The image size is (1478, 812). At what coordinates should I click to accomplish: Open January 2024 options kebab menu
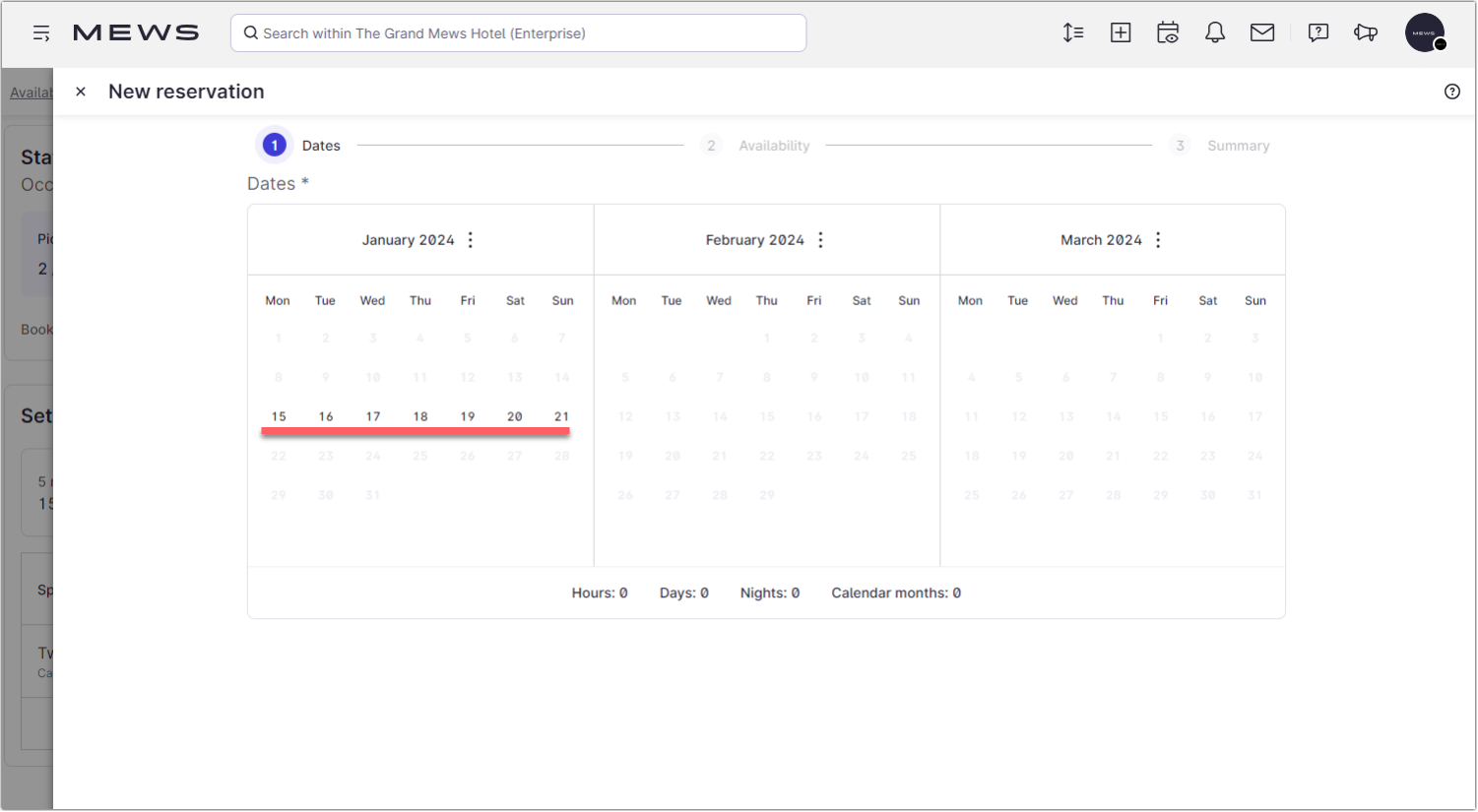coord(471,240)
